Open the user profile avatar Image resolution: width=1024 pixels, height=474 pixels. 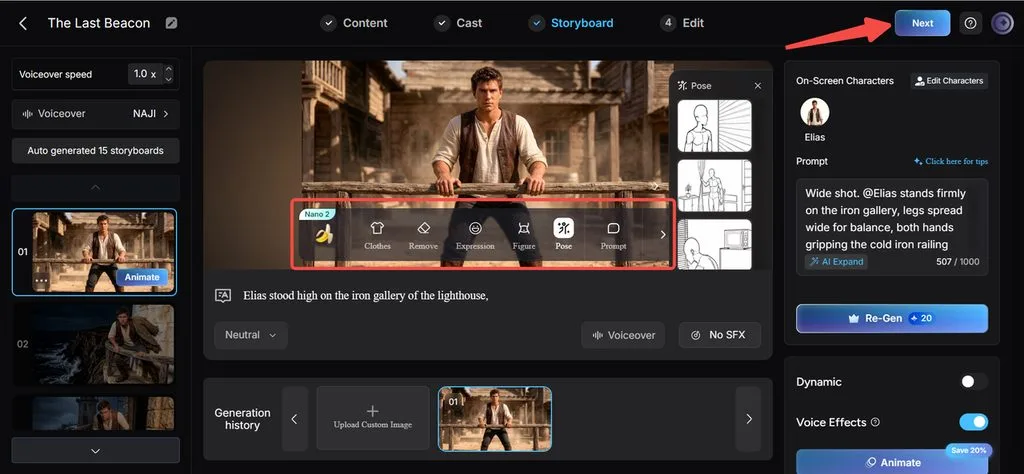pyautogui.click(x=1002, y=24)
